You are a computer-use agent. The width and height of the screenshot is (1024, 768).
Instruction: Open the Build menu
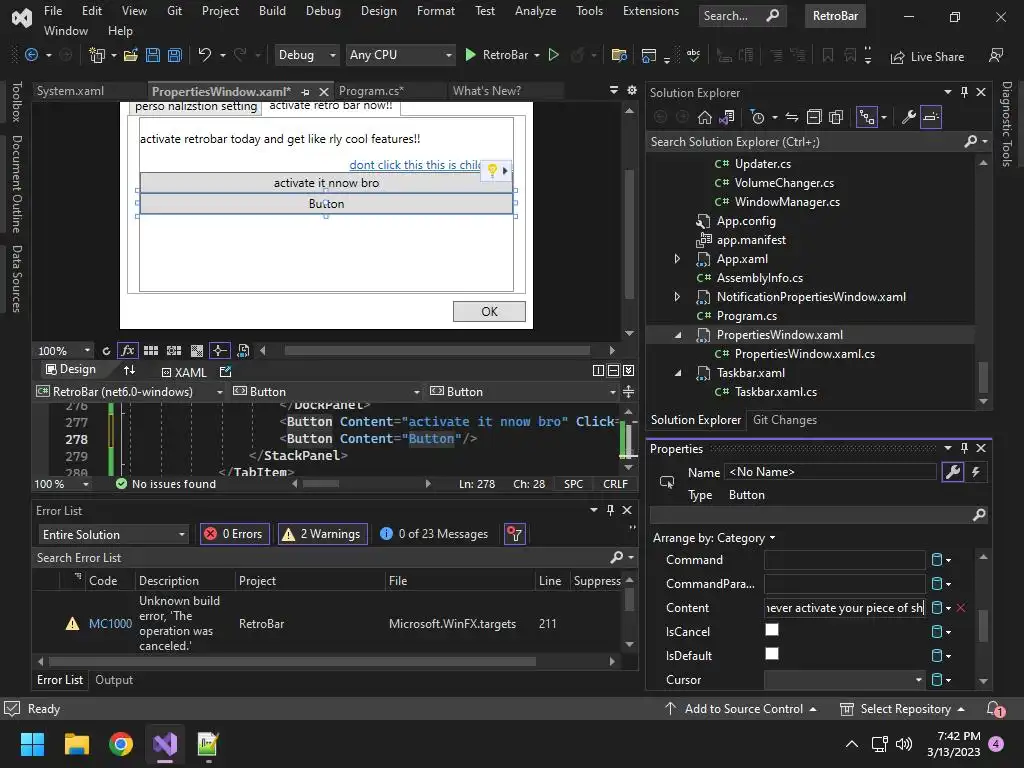[x=272, y=11]
